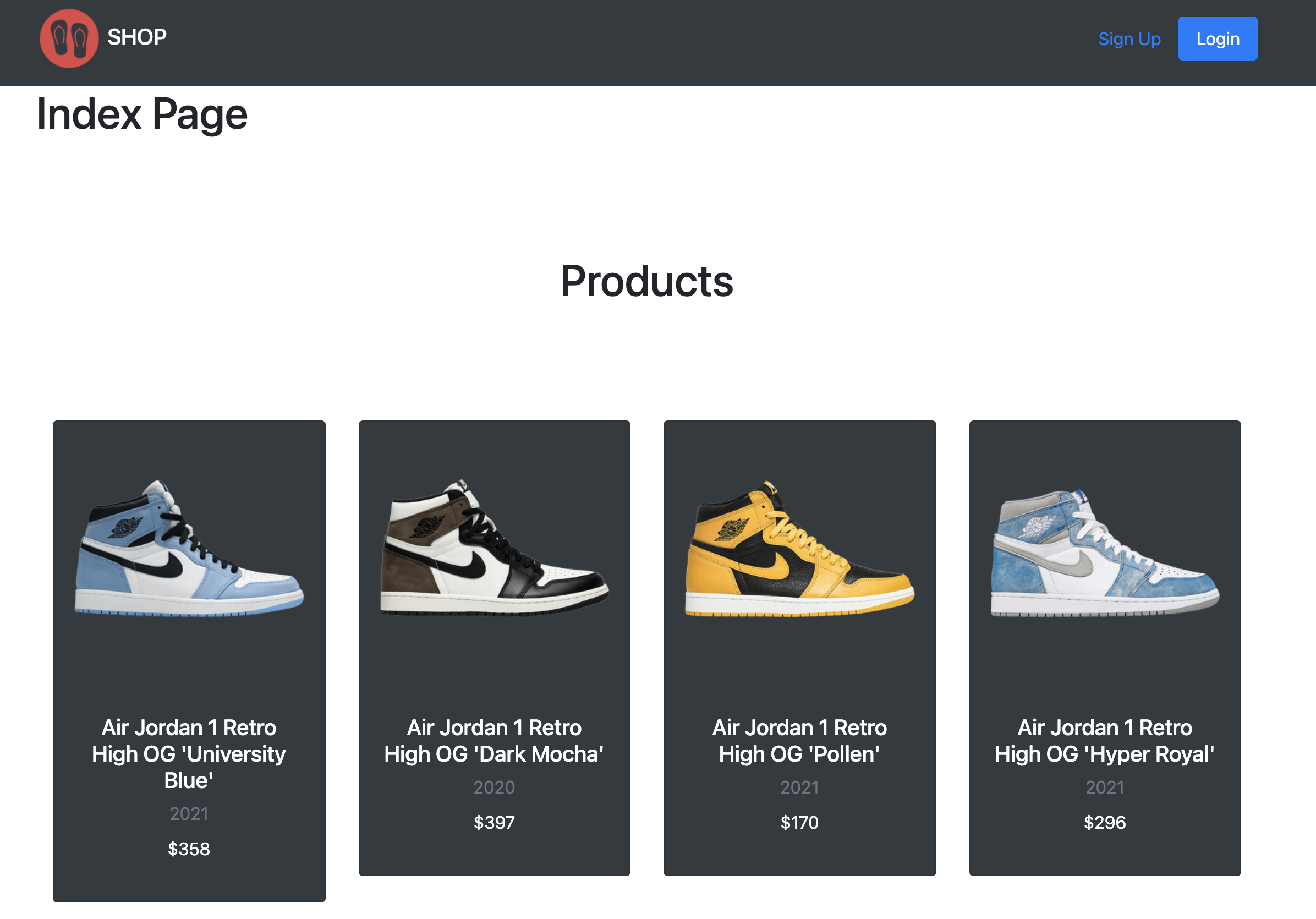Screen dimensions: 1316x919
Task: Click the $358 price label
Action: click(x=189, y=849)
